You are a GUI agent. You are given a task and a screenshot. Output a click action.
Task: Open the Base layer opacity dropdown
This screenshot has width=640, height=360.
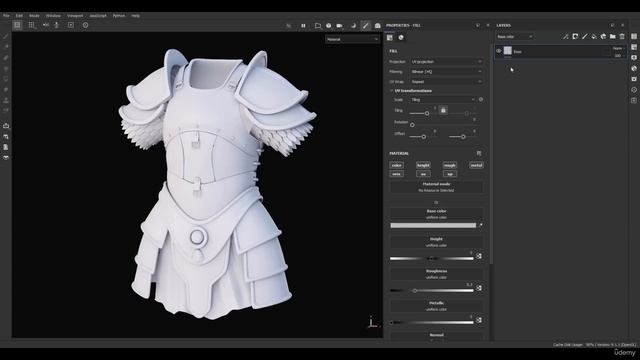(618, 55)
